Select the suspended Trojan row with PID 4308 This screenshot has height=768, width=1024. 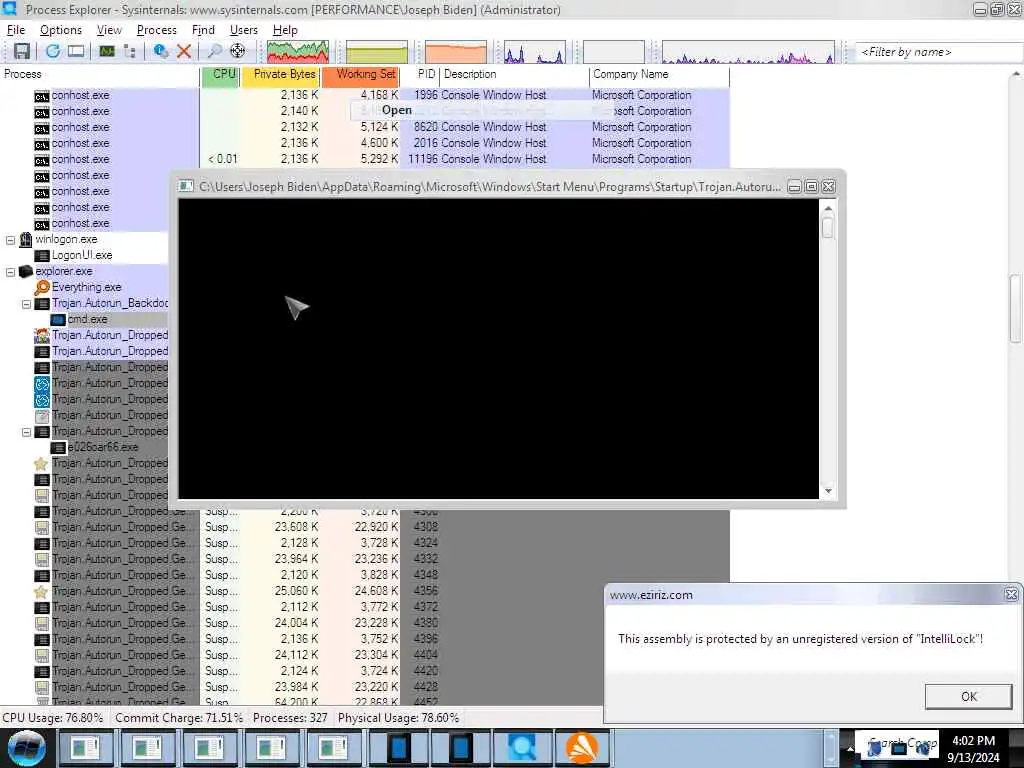(364, 527)
